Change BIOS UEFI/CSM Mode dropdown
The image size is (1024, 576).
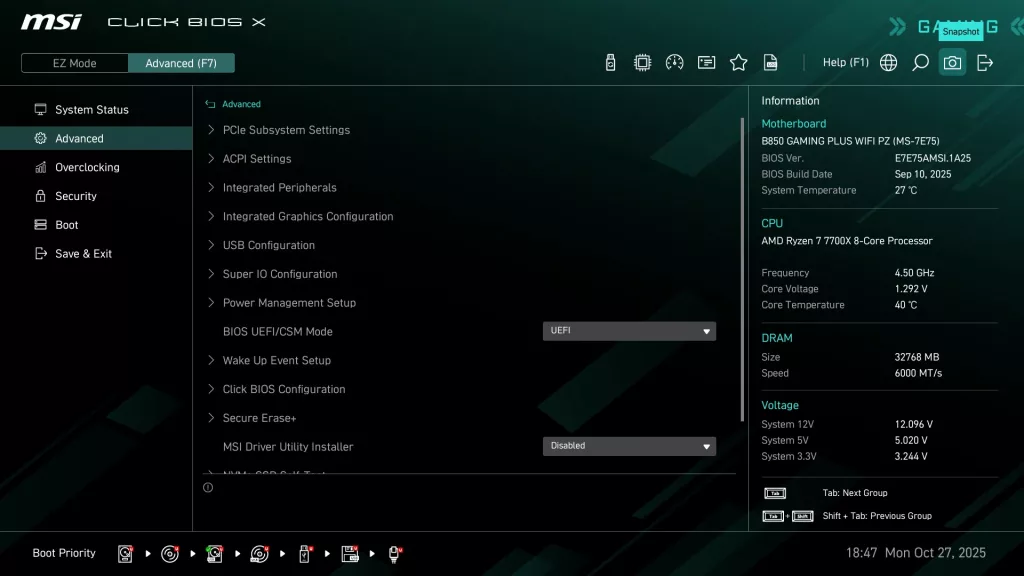(629, 331)
